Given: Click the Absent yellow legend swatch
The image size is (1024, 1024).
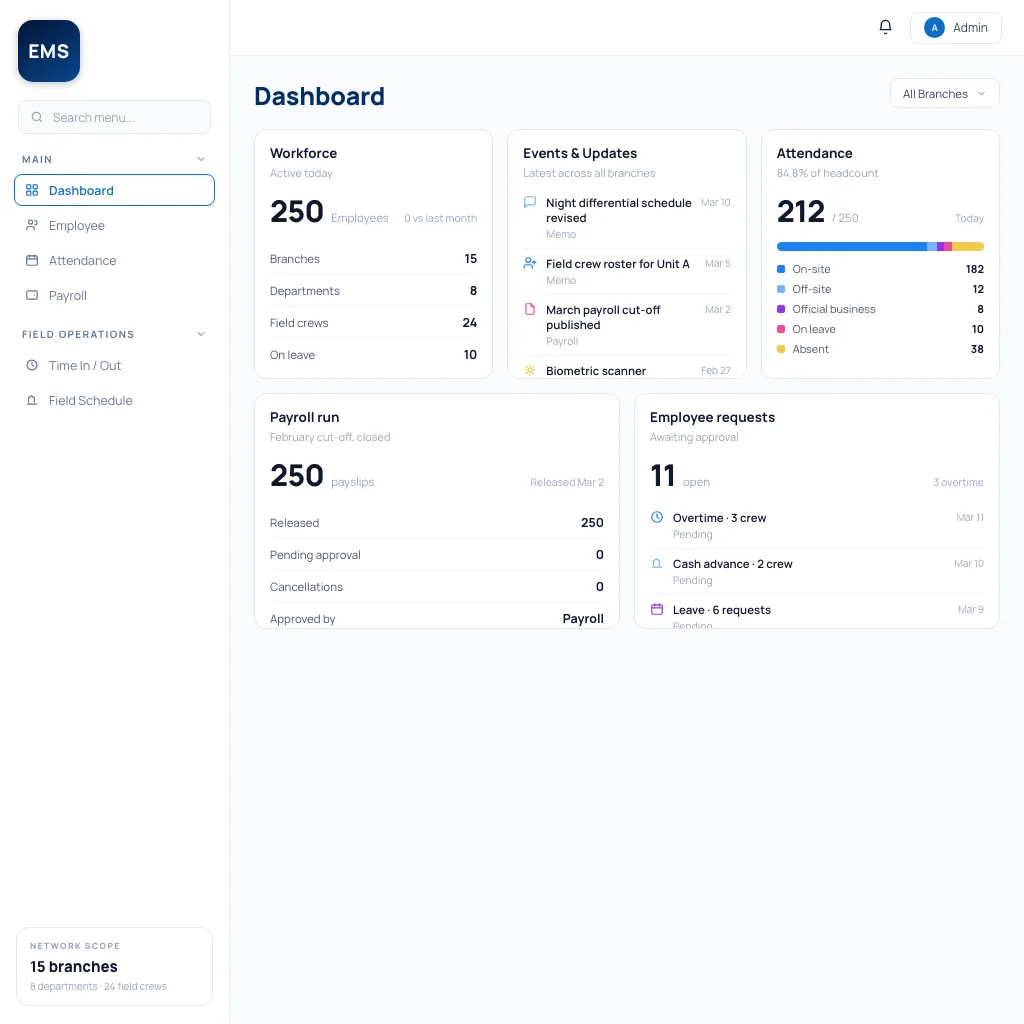Looking at the screenshot, I should pos(780,349).
